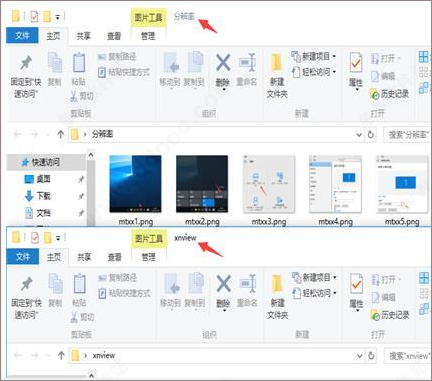Pin to Quick access in 分辨率 window
The image size is (432, 381).
(x=26, y=76)
